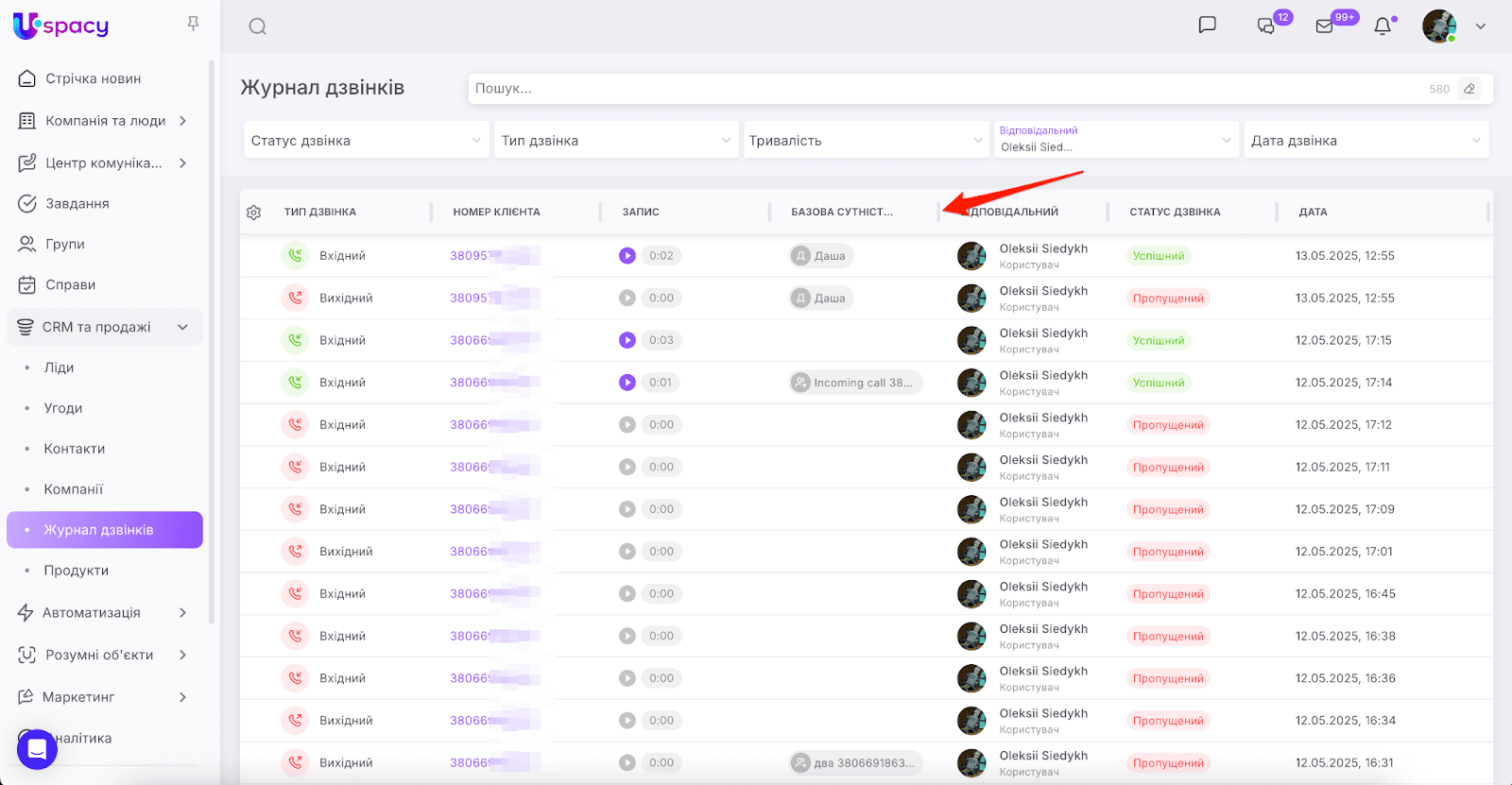Screen dimensions: 1512x785
Task: Expand the Автоматизація menu
Action: [x=182, y=613]
